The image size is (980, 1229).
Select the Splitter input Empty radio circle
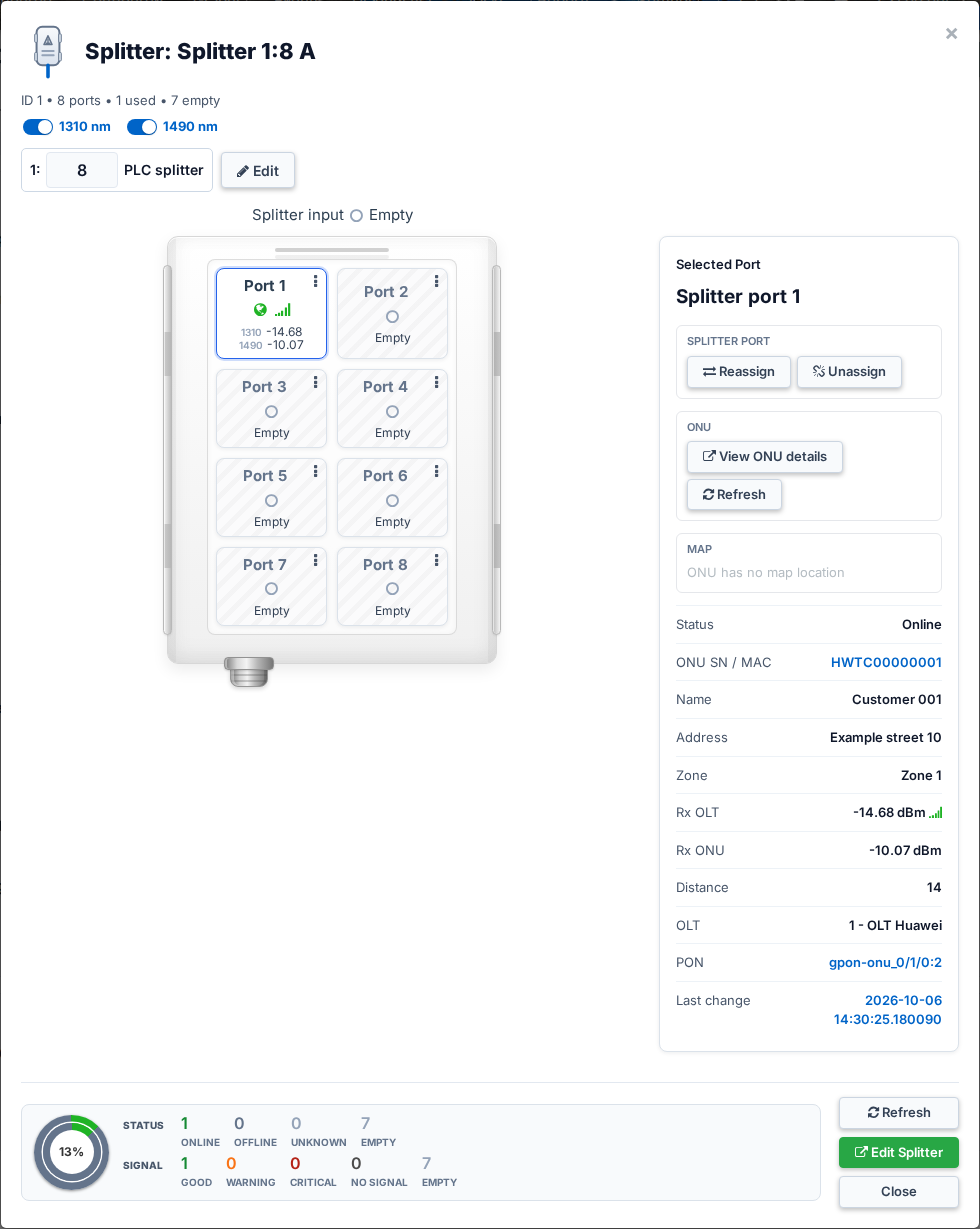[x=356, y=216]
